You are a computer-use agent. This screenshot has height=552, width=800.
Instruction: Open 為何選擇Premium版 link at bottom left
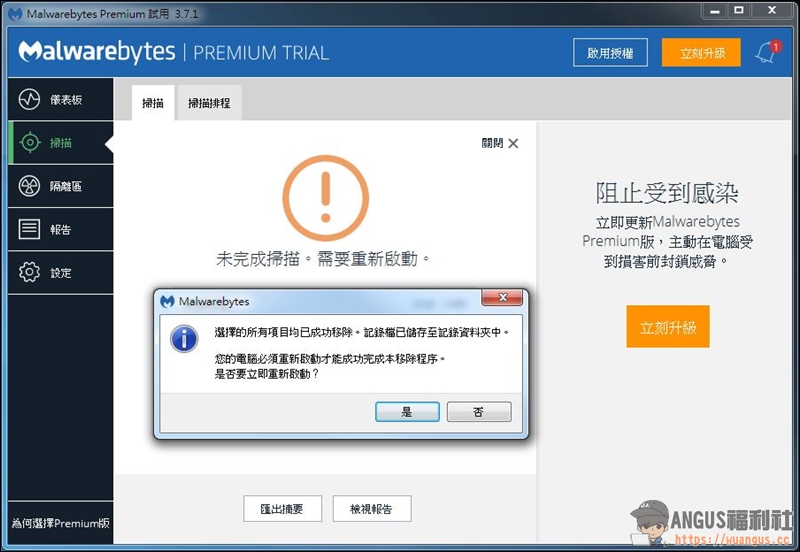point(60,523)
